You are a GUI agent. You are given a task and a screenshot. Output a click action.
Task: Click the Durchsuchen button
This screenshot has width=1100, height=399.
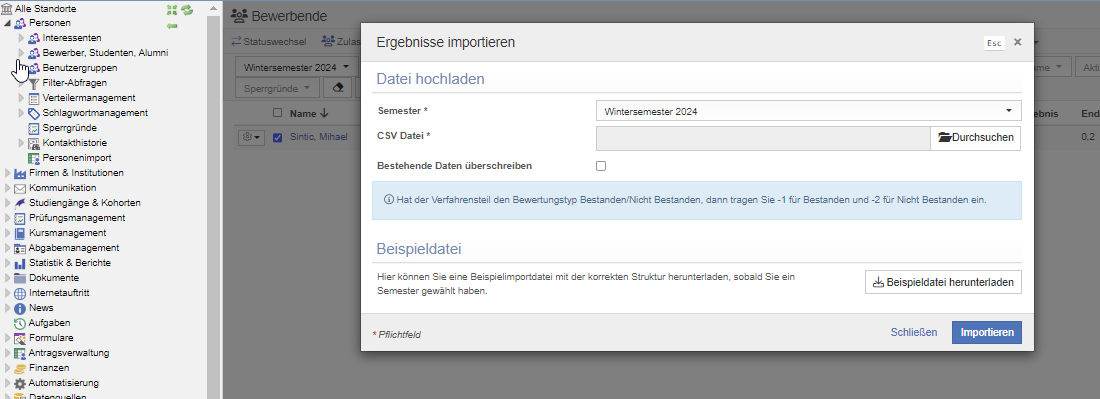tap(976, 137)
